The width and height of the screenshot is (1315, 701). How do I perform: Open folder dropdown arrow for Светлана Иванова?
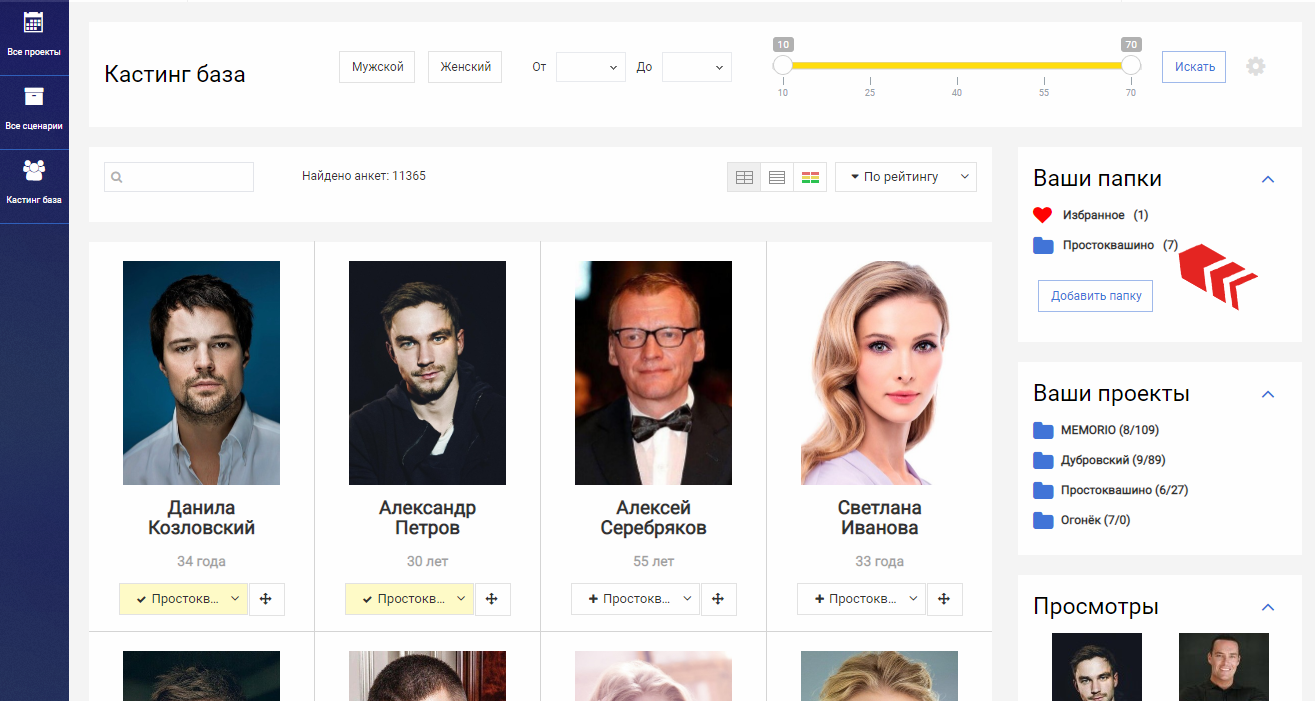click(x=914, y=599)
